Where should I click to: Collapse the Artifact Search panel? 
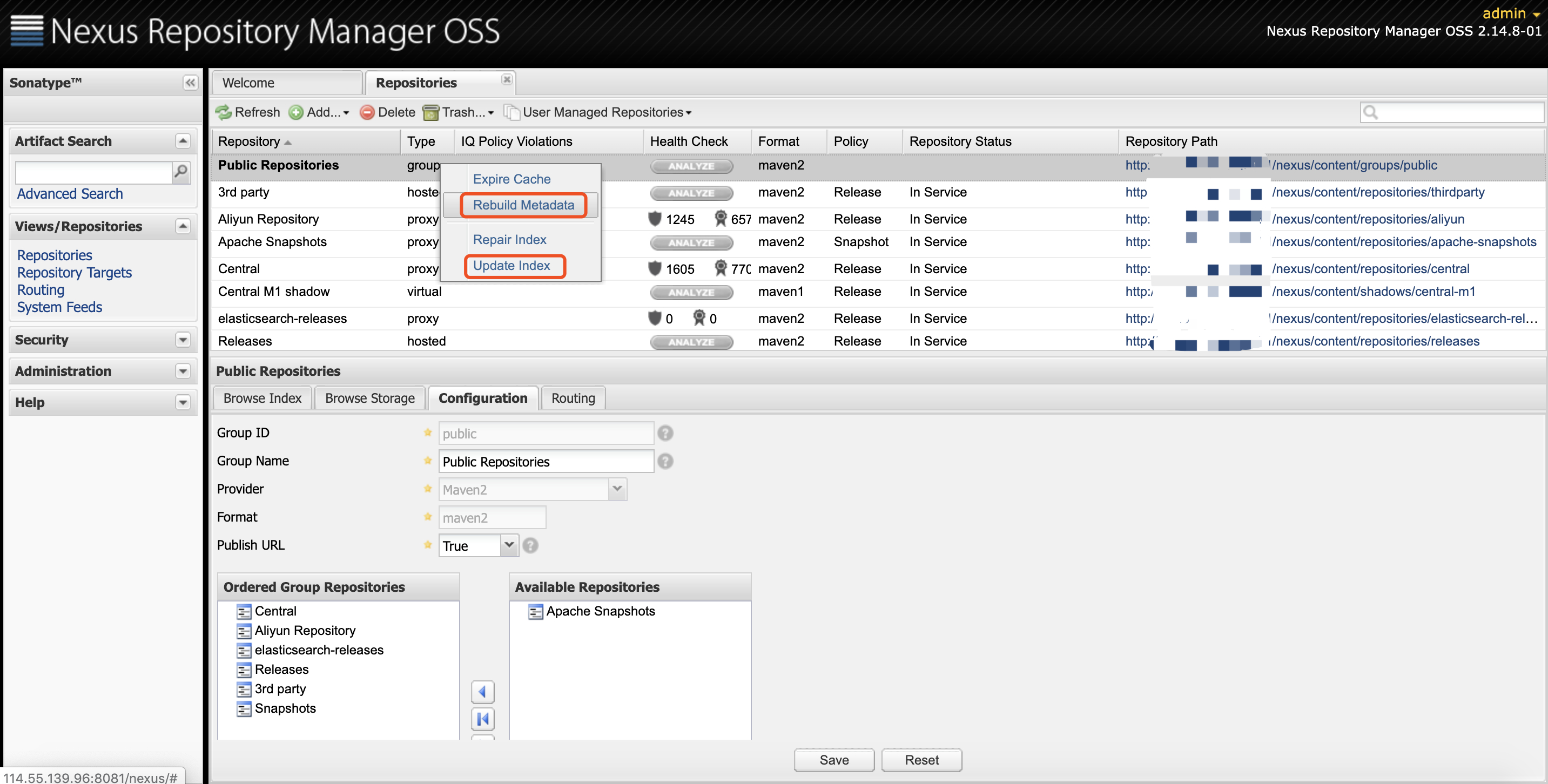[x=183, y=141]
